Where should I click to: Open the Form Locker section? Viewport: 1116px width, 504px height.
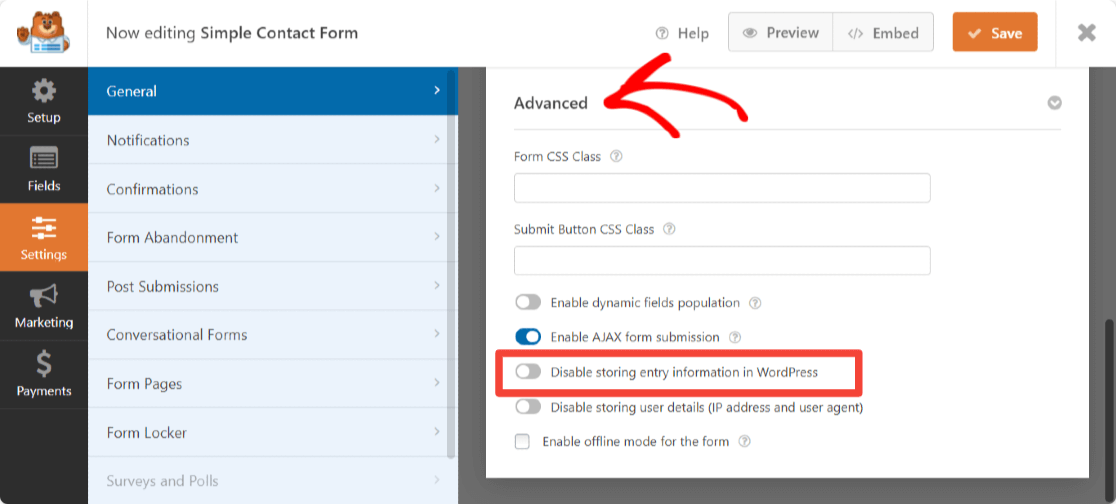pyautogui.click(x=271, y=432)
